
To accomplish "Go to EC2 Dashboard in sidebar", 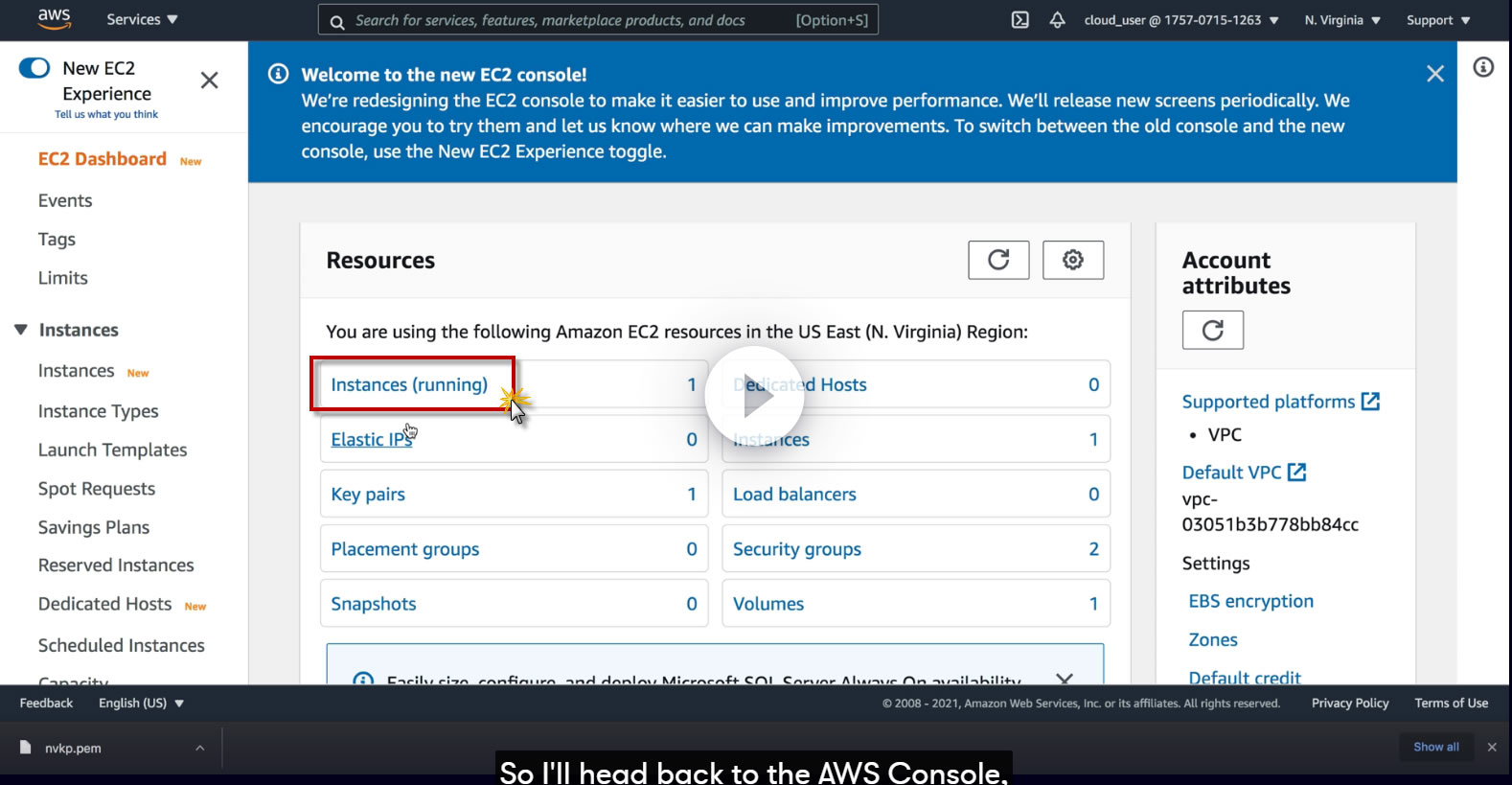I will point(103,159).
